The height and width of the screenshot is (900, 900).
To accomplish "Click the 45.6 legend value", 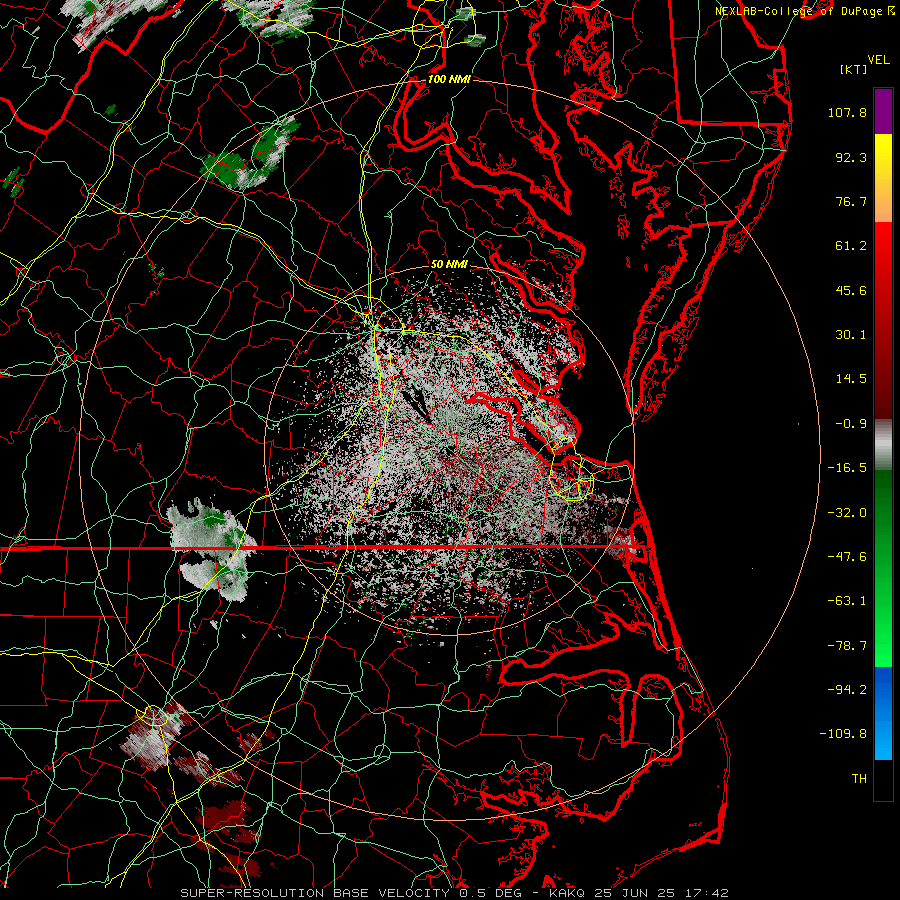I will (x=851, y=290).
